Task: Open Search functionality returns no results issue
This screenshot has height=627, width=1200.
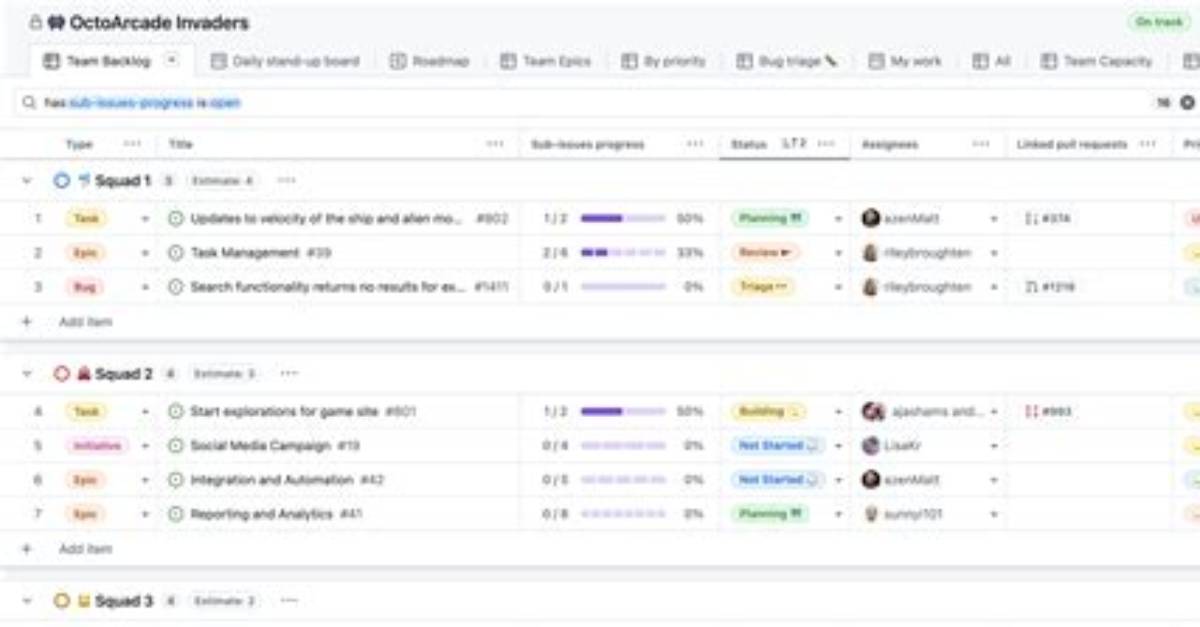Action: pyautogui.click(x=328, y=287)
